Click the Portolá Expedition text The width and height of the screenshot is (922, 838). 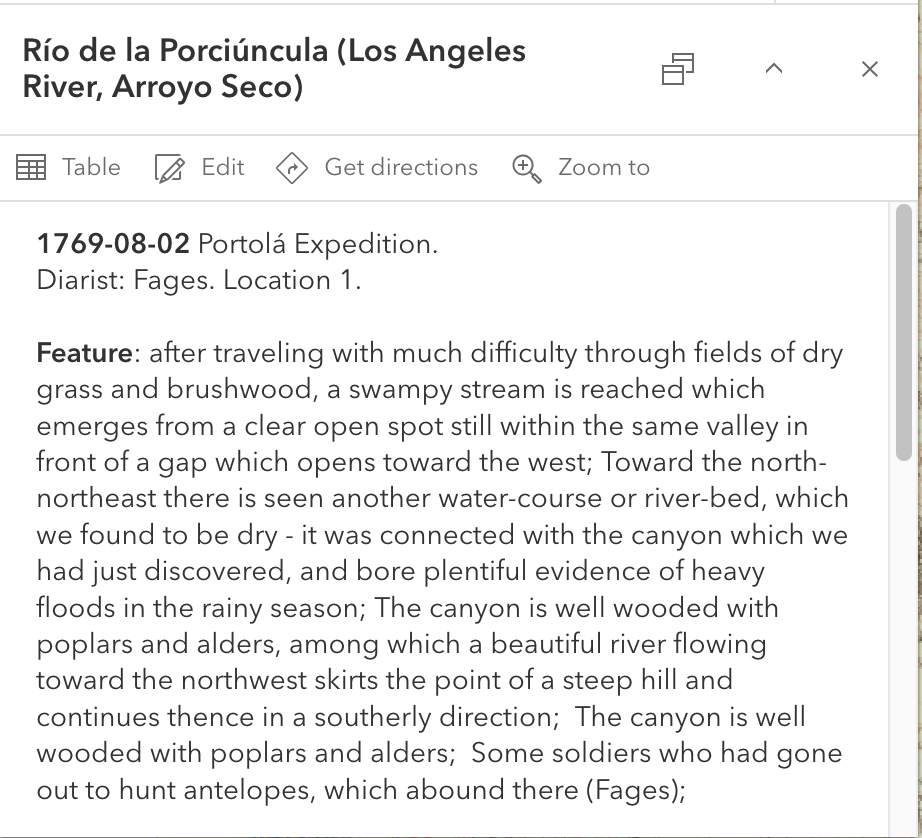pos(318,244)
